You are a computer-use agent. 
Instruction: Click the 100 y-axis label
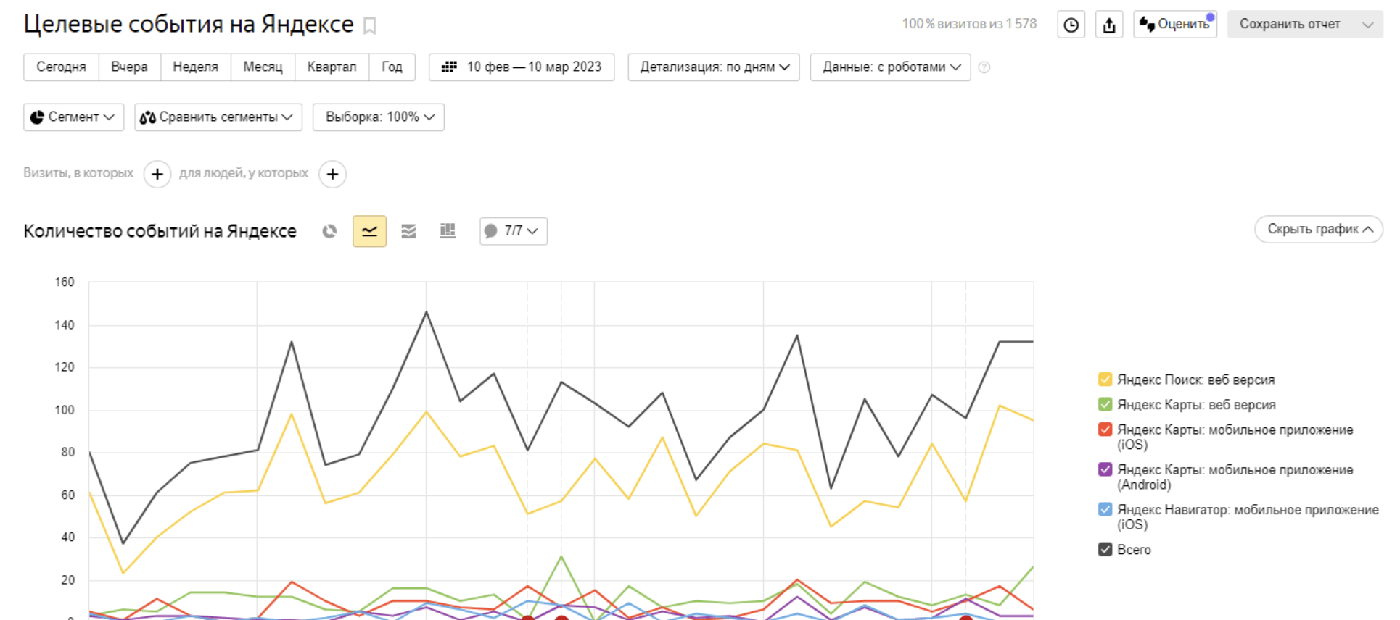(65, 410)
